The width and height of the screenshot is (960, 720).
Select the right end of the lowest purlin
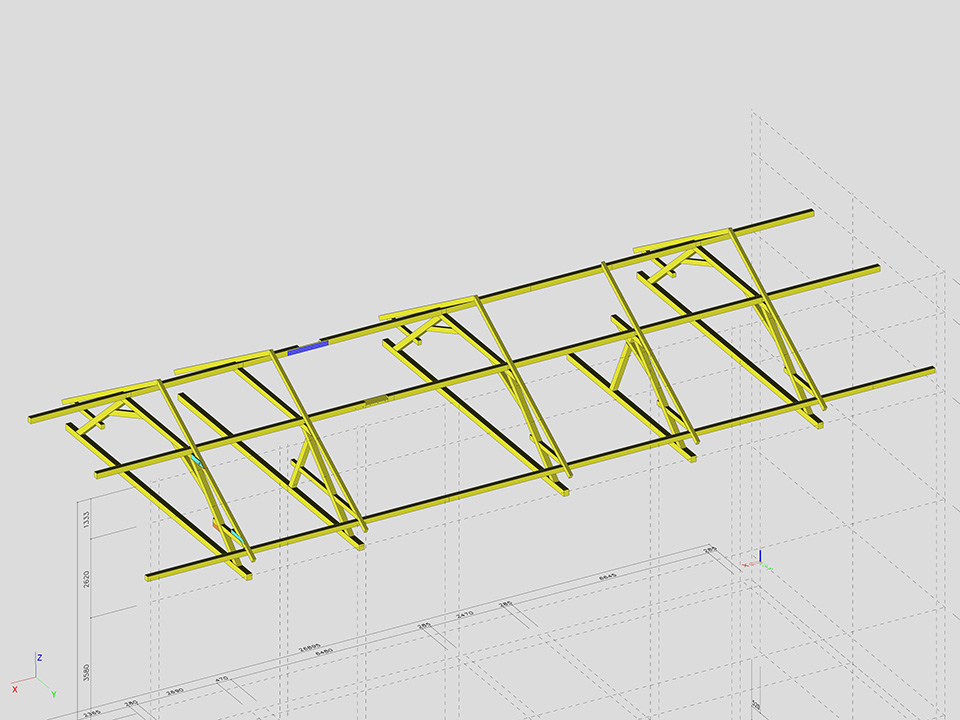click(928, 372)
